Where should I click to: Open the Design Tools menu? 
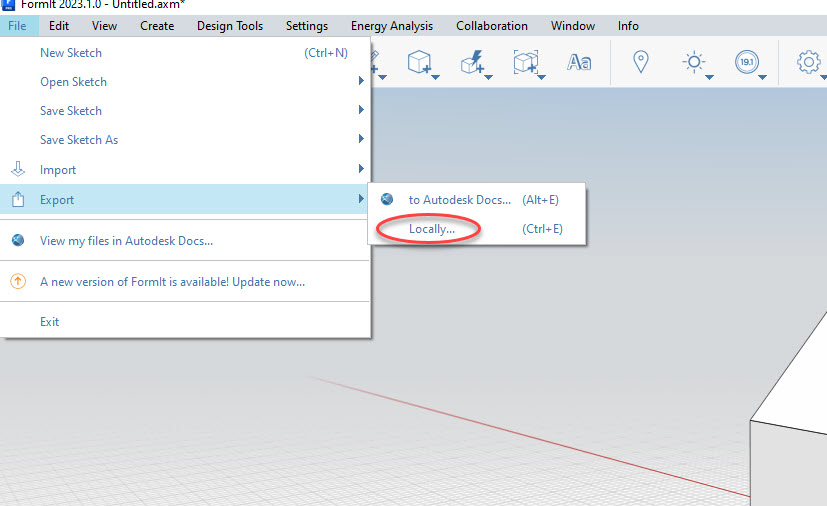(230, 26)
